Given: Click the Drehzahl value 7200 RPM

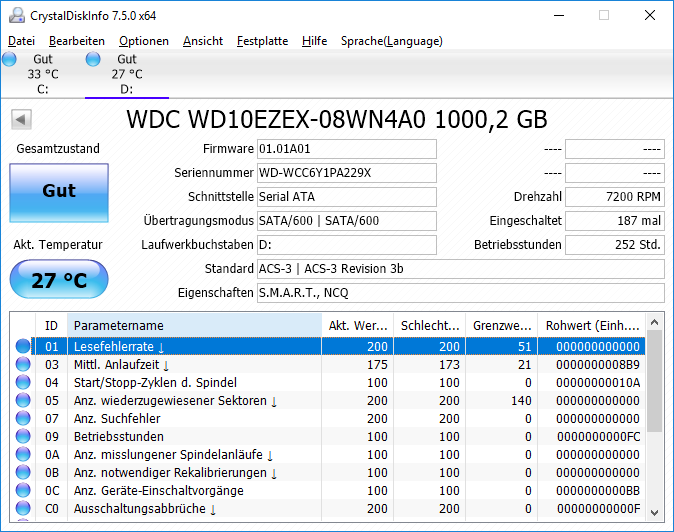Looking at the screenshot, I should click(x=615, y=197).
